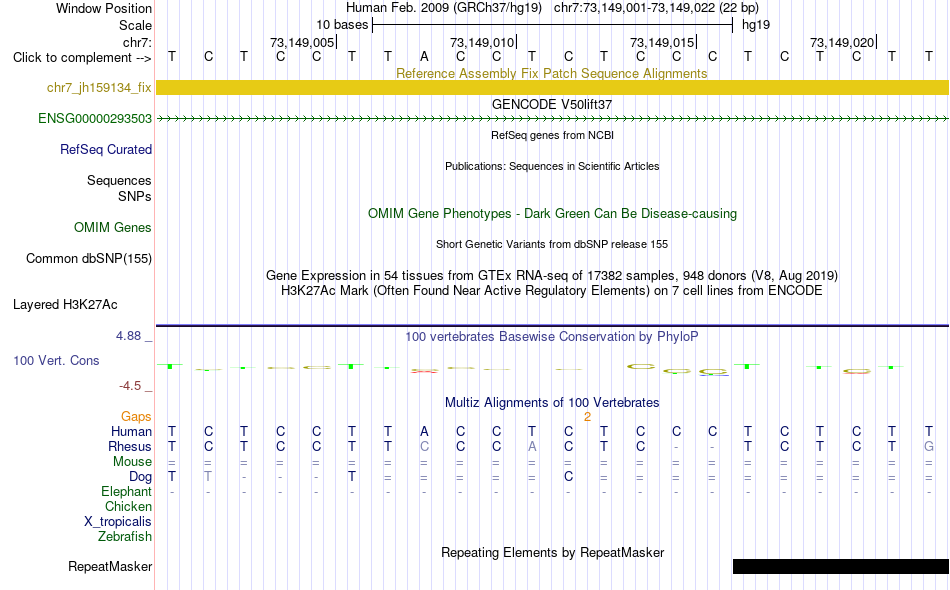
Task: Click the orange gap count '2'
Action: pos(587,417)
